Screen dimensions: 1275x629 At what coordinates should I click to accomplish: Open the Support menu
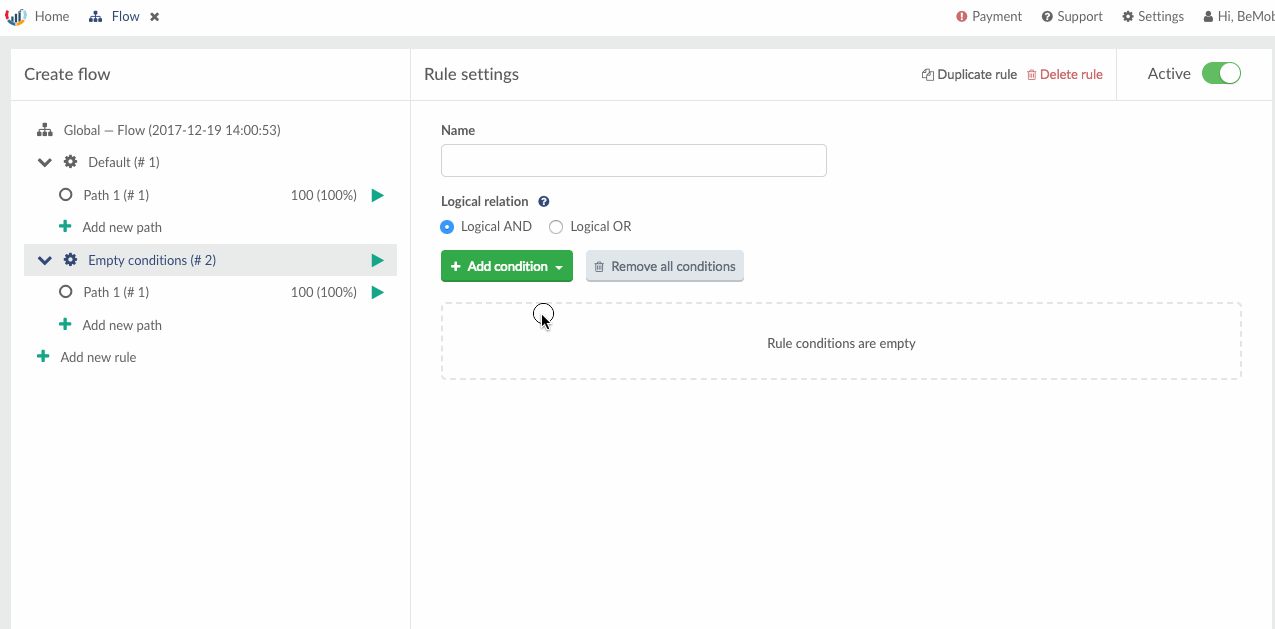[1072, 16]
